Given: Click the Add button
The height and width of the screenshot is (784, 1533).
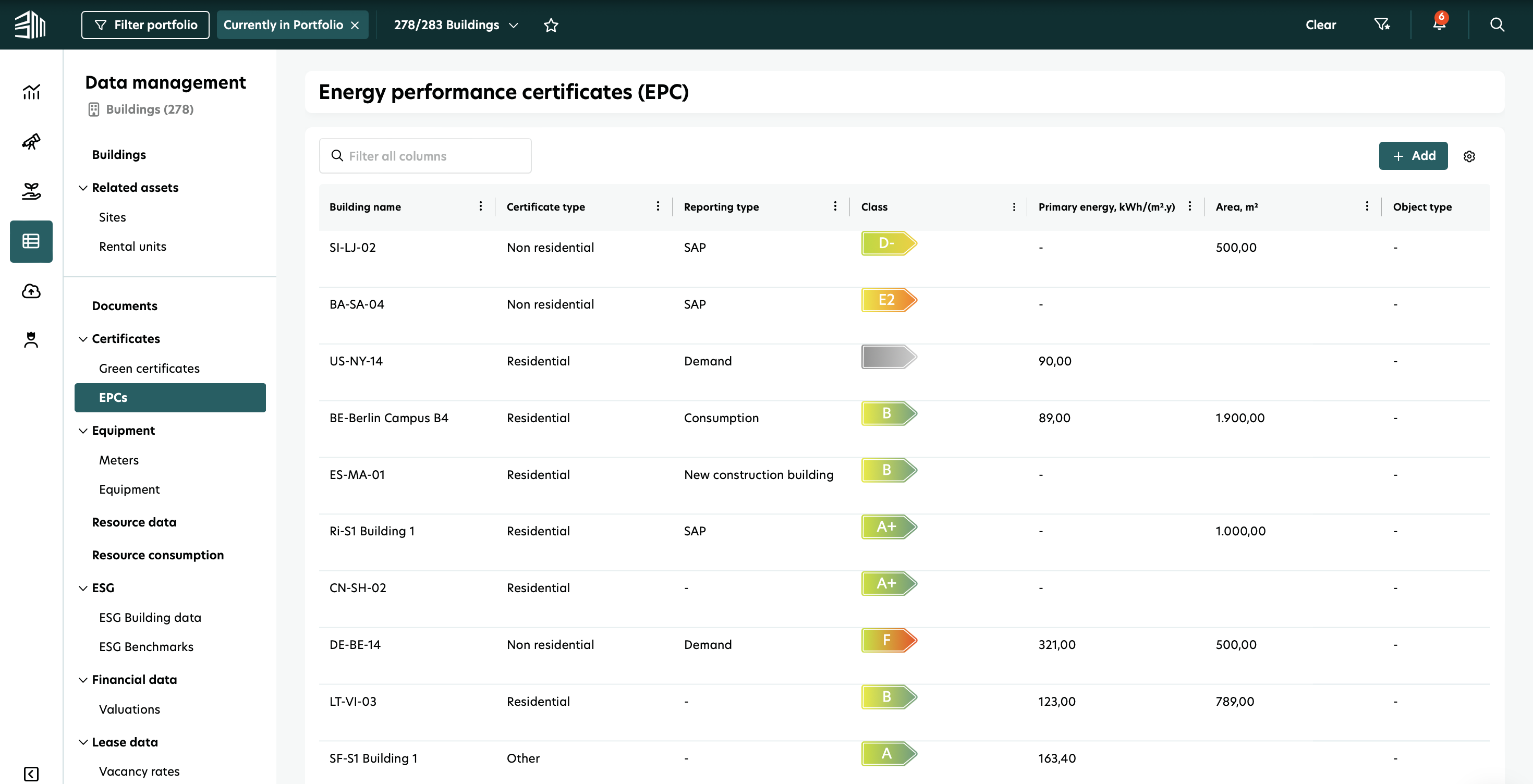Looking at the screenshot, I should click(x=1413, y=156).
